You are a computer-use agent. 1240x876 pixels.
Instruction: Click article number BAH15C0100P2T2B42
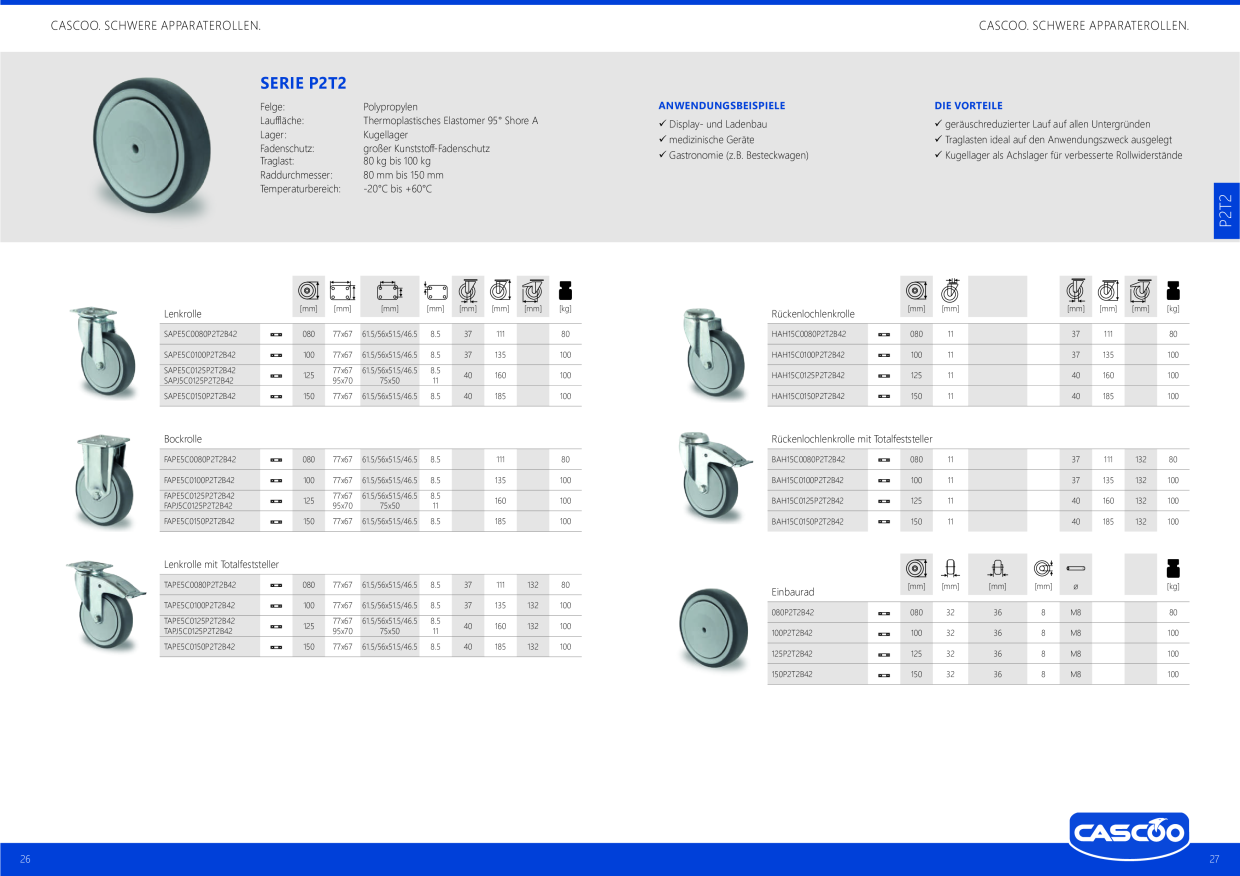point(808,480)
